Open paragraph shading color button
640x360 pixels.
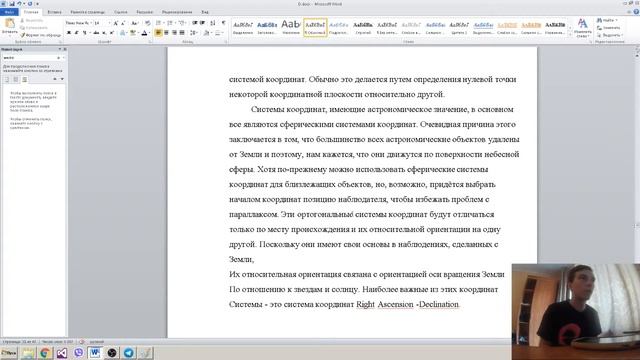(x=207, y=33)
